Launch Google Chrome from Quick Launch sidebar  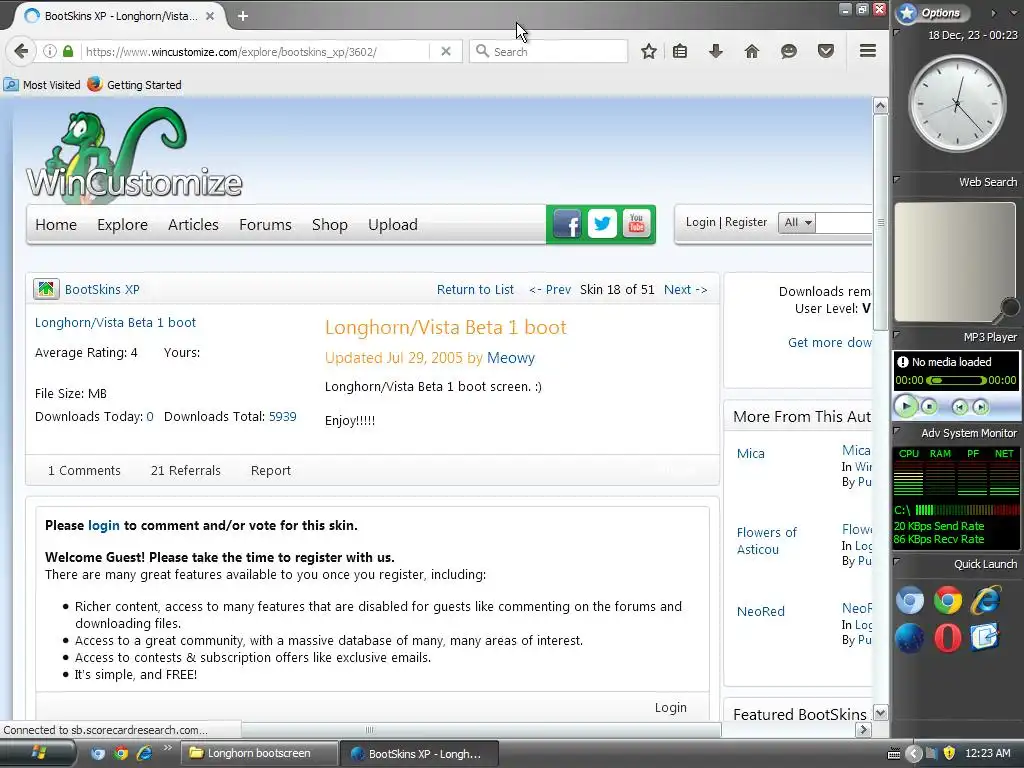(948, 600)
